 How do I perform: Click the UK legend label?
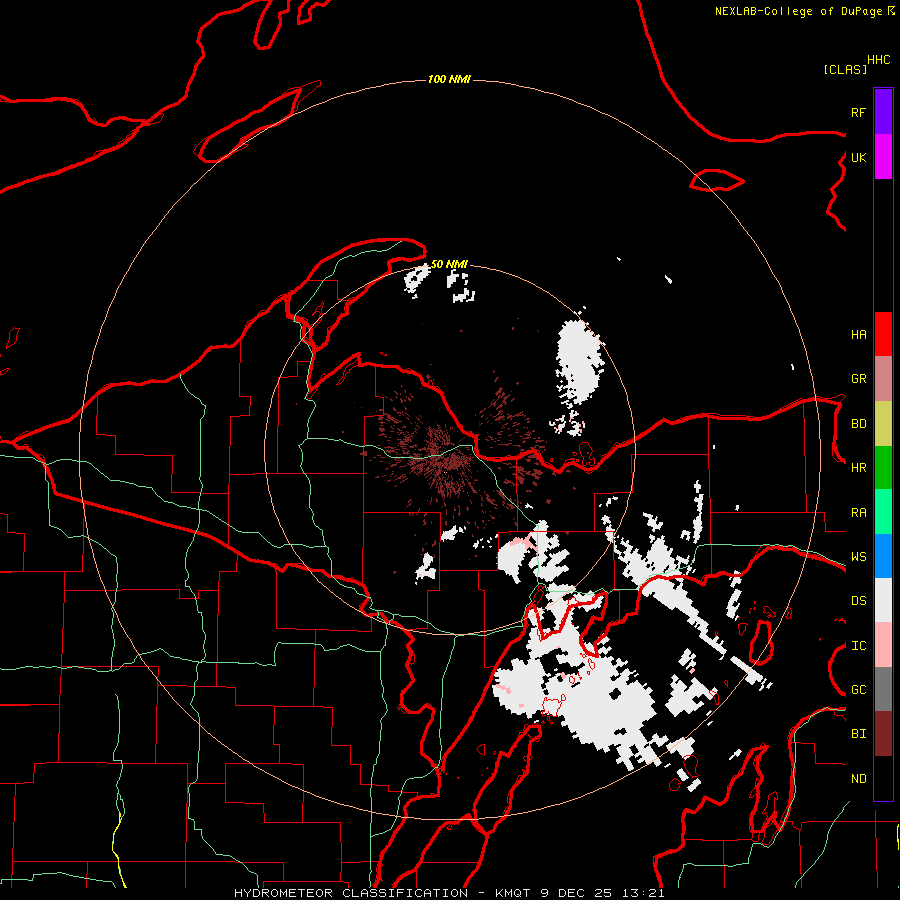(859, 157)
